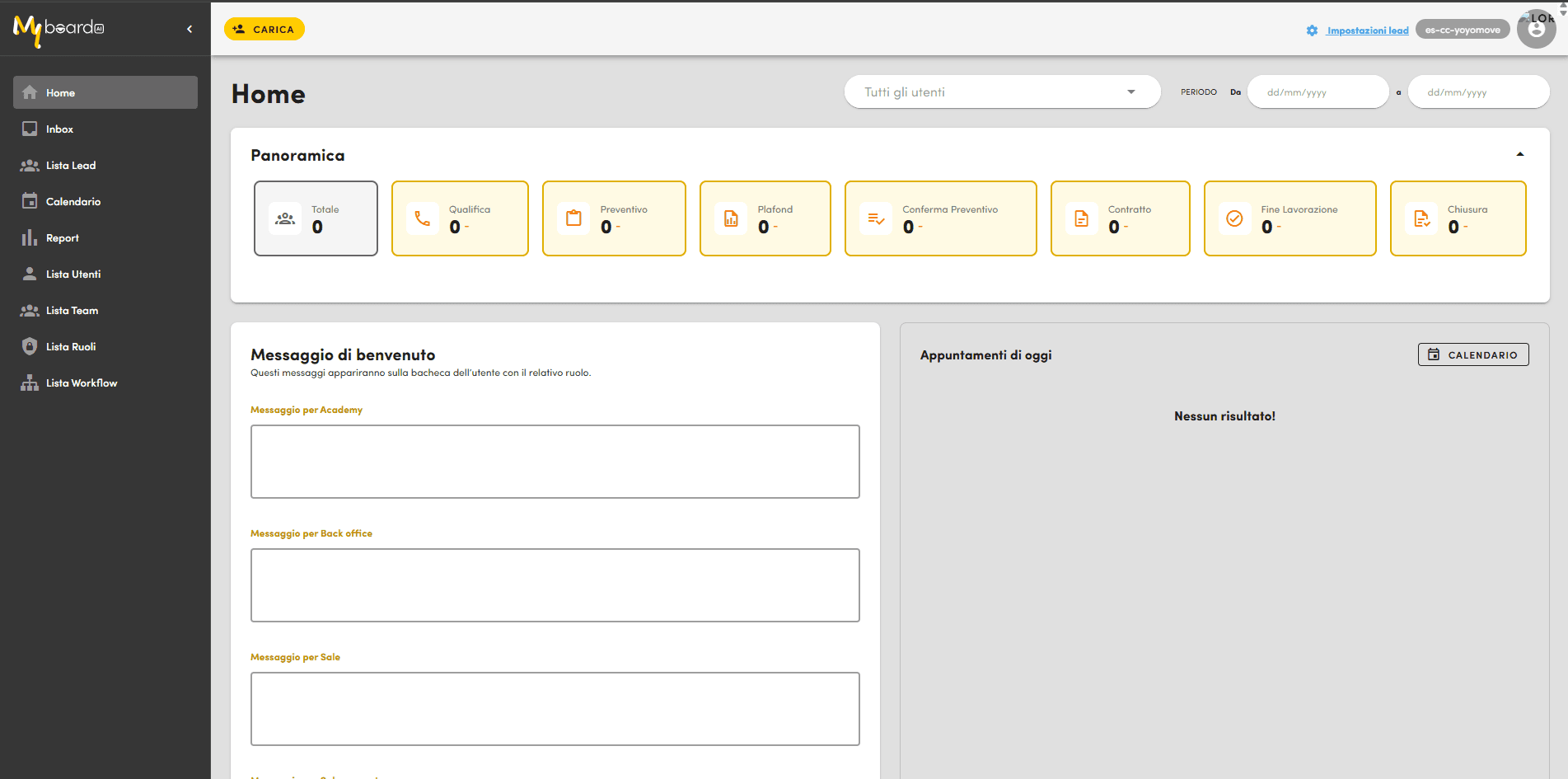Click the Messaggio per Academy text area
The height and width of the screenshot is (779, 1568).
(x=555, y=462)
